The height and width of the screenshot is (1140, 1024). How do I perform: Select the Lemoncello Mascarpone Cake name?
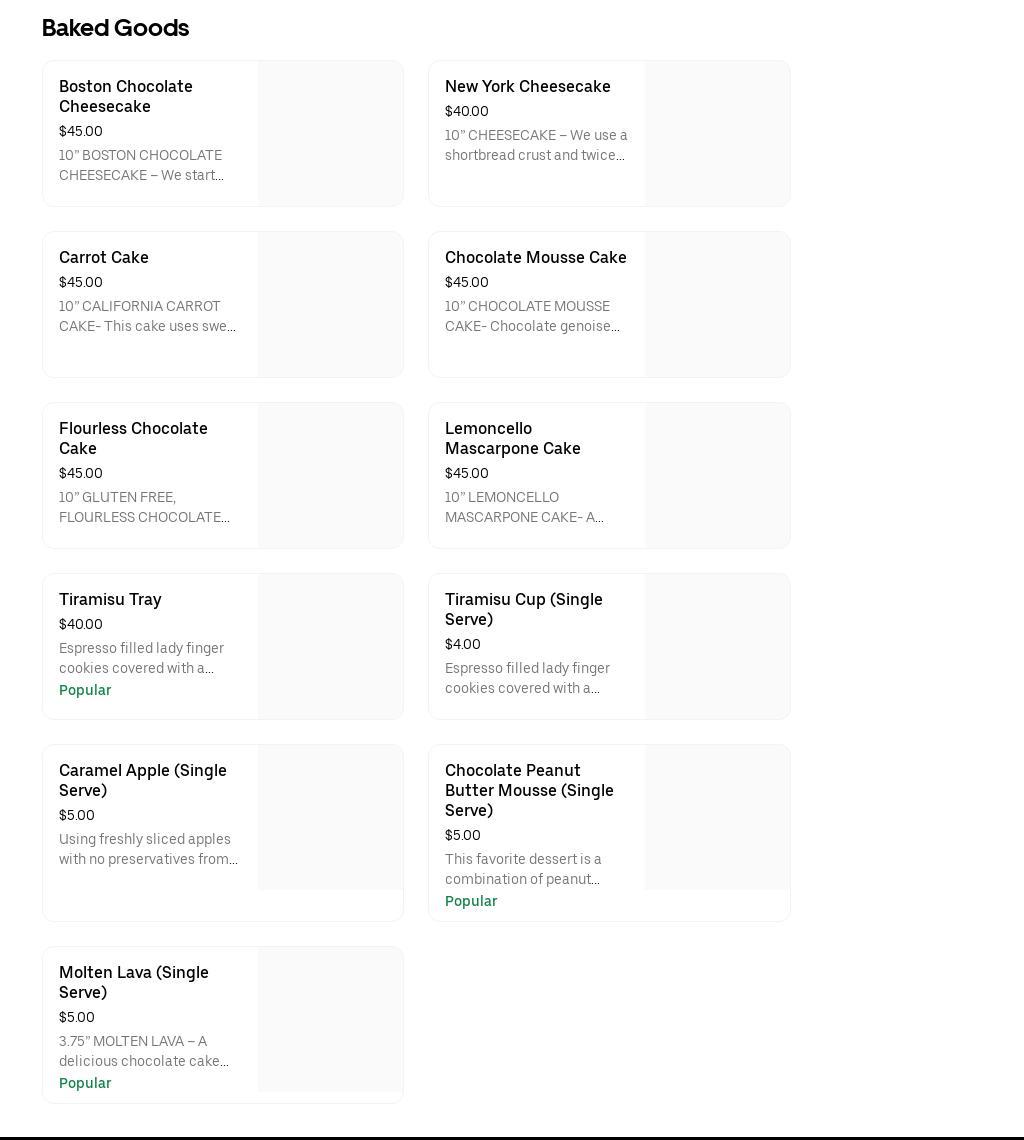pyautogui.click(x=512, y=438)
